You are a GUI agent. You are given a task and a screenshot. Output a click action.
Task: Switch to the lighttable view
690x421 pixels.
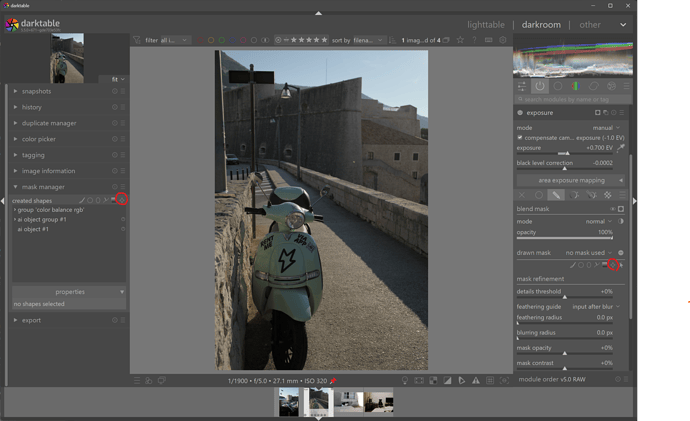(486, 24)
